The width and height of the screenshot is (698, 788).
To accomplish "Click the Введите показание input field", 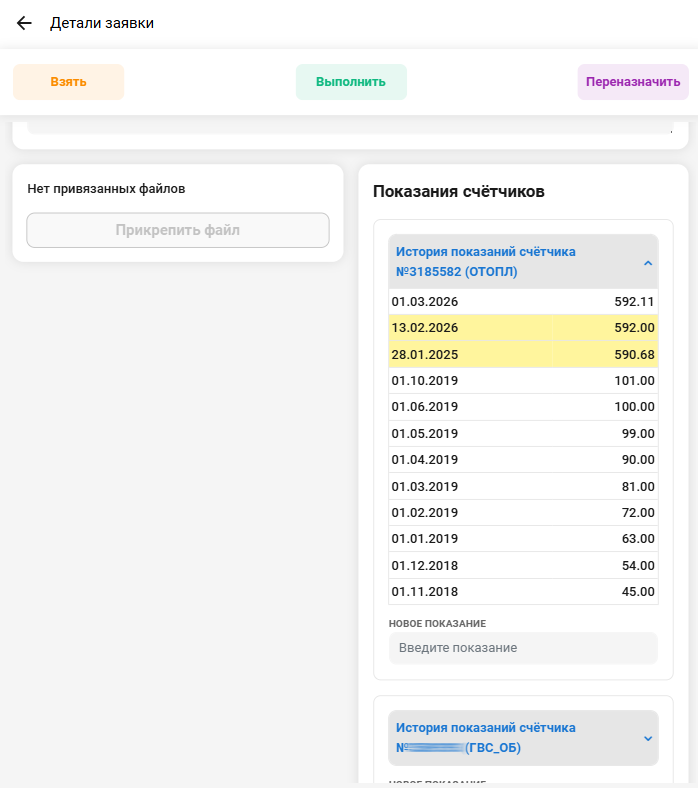I will [x=523, y=648].
